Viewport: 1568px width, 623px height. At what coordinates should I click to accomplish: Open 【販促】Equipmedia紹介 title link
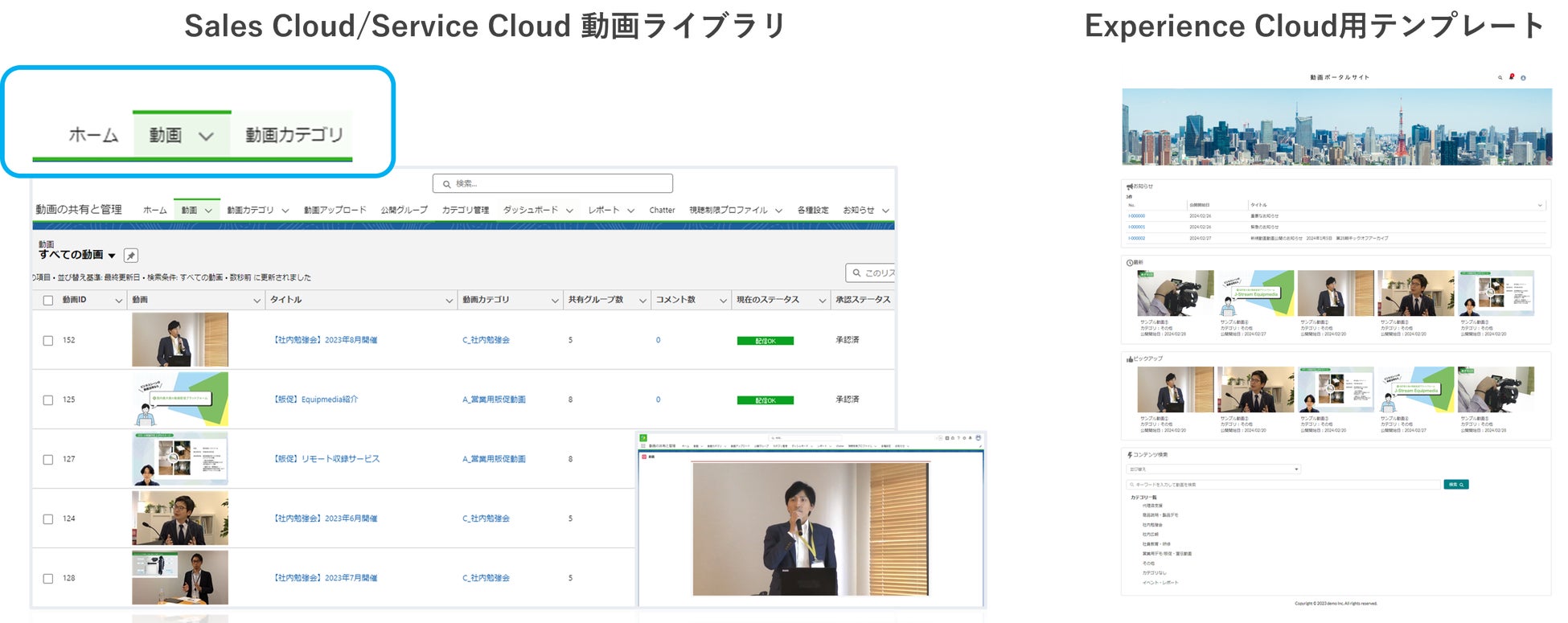click(315, 400)
